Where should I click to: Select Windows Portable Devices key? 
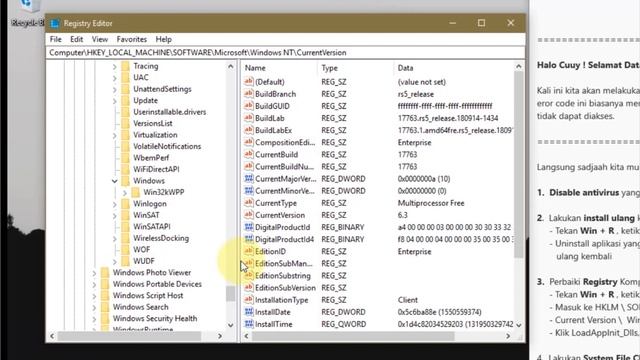point(157,284)
